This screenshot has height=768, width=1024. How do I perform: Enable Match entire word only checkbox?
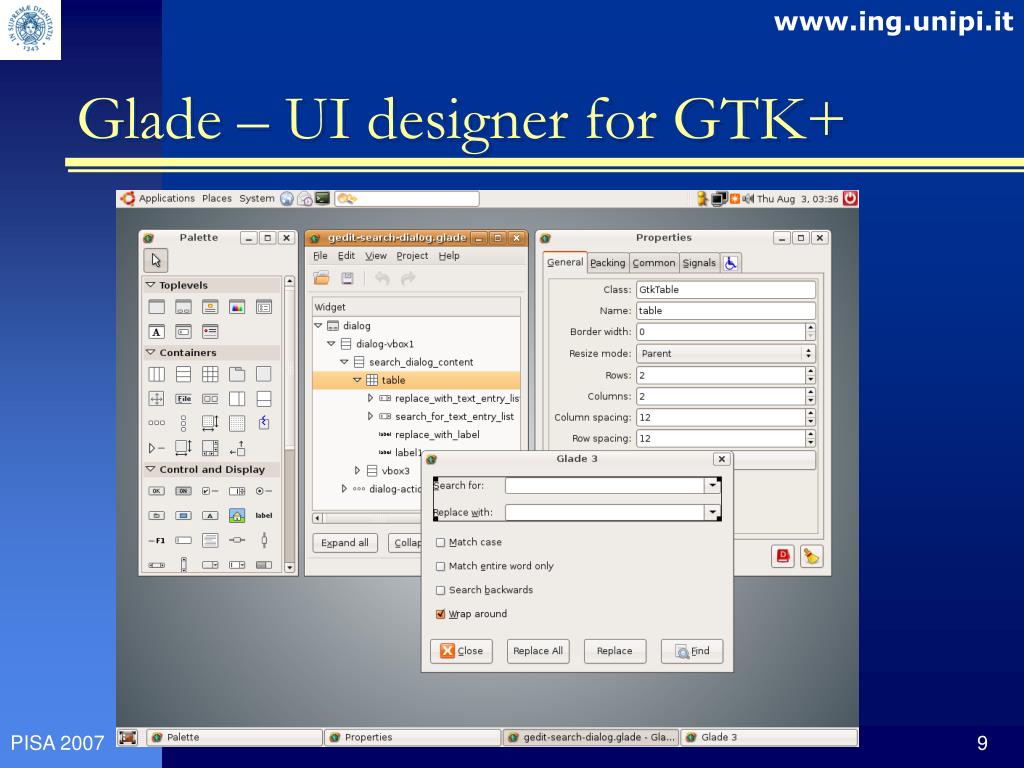(x=440, y=567)
